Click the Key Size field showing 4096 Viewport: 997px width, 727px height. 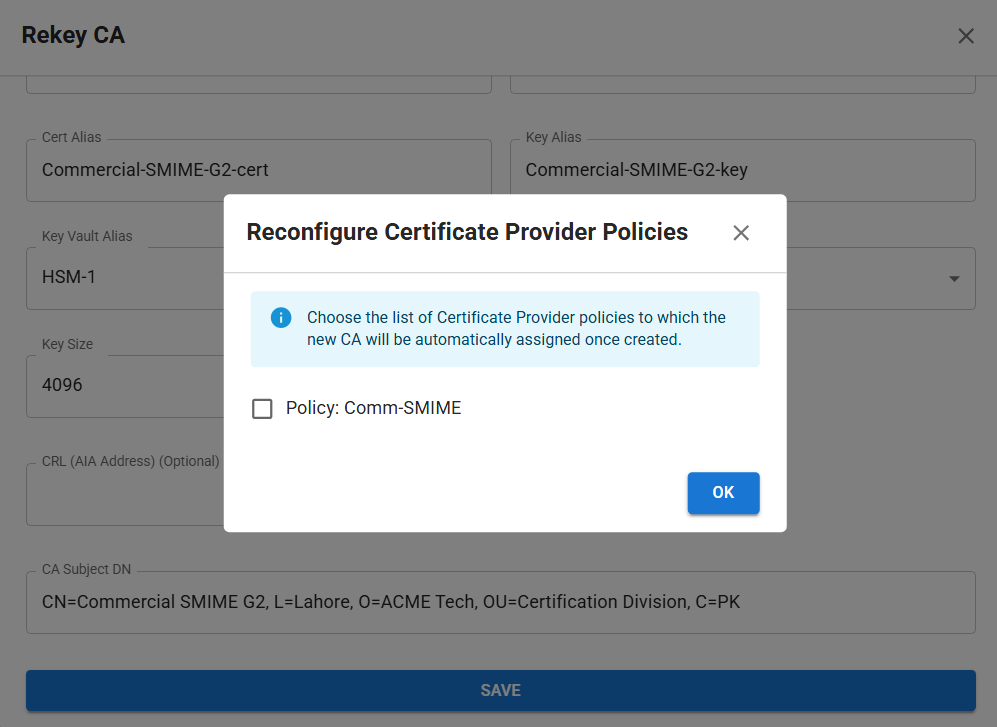120,385
